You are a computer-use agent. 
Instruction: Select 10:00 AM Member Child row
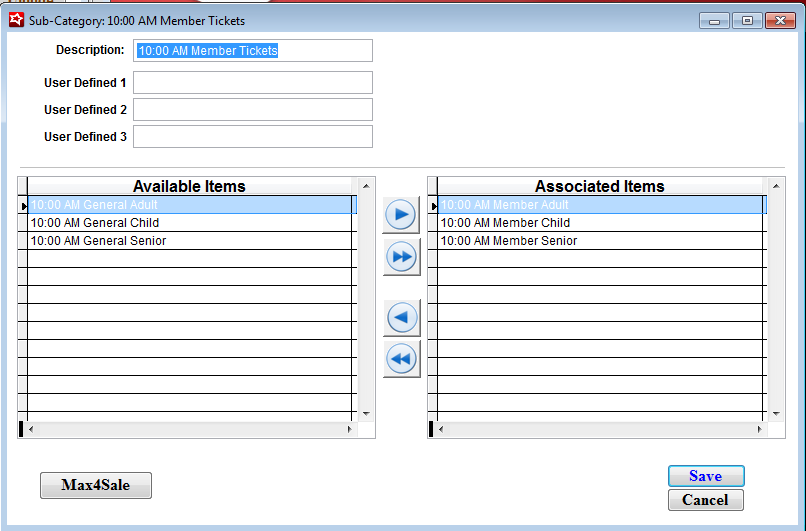[x=600, y=223]
